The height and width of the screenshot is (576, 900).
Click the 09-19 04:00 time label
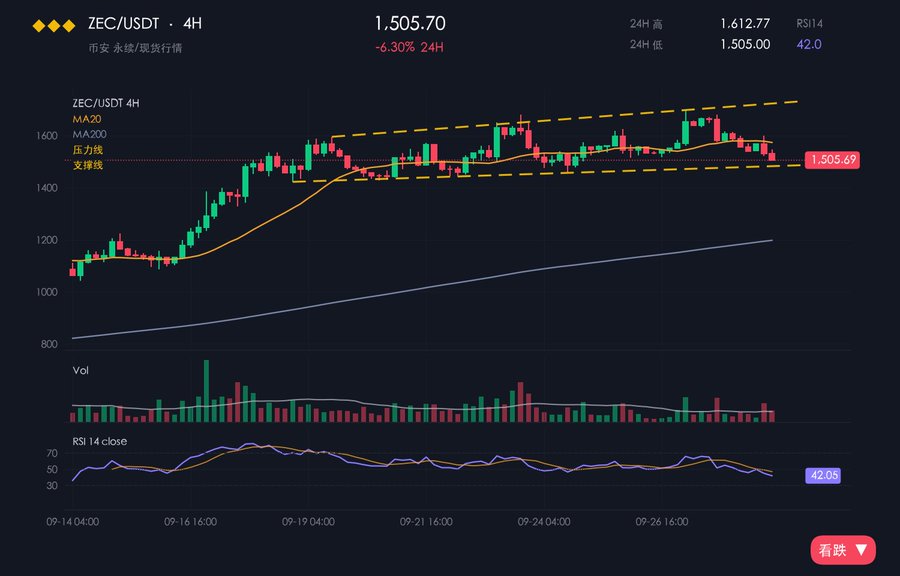click(308, 522)
